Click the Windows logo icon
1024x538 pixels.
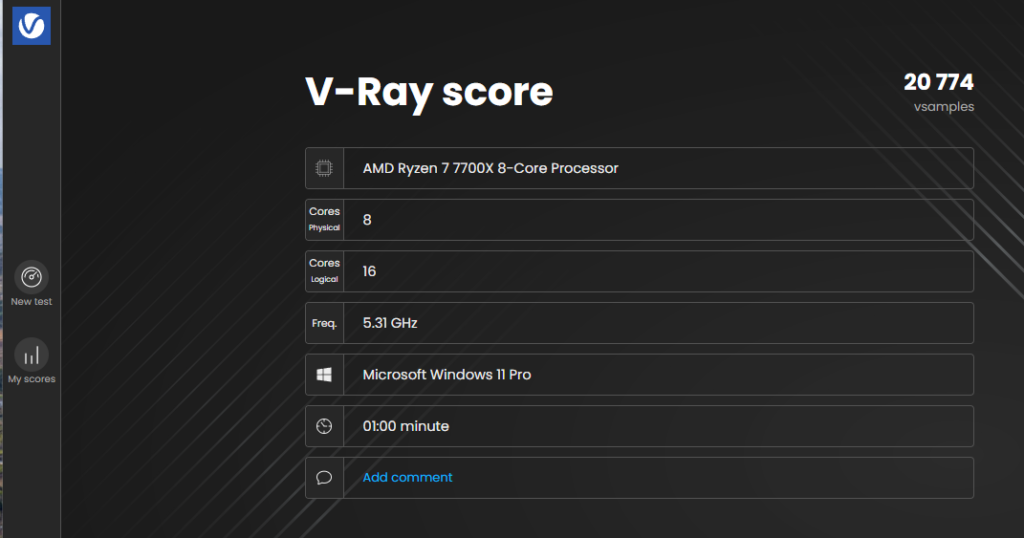coord(324,375)
